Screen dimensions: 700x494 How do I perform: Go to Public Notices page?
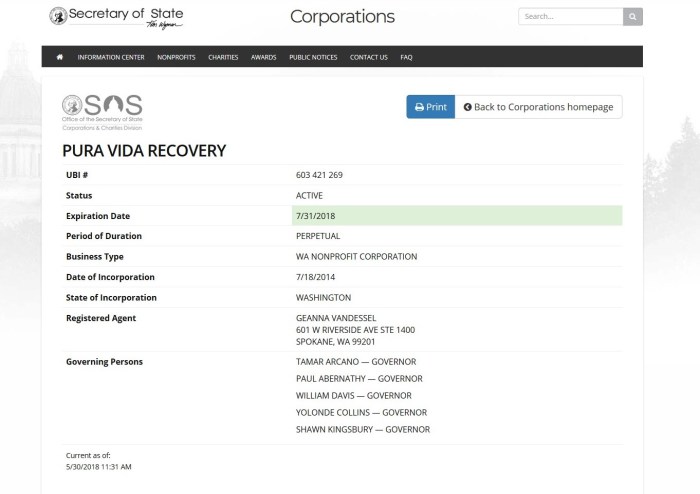pos(314,57)
